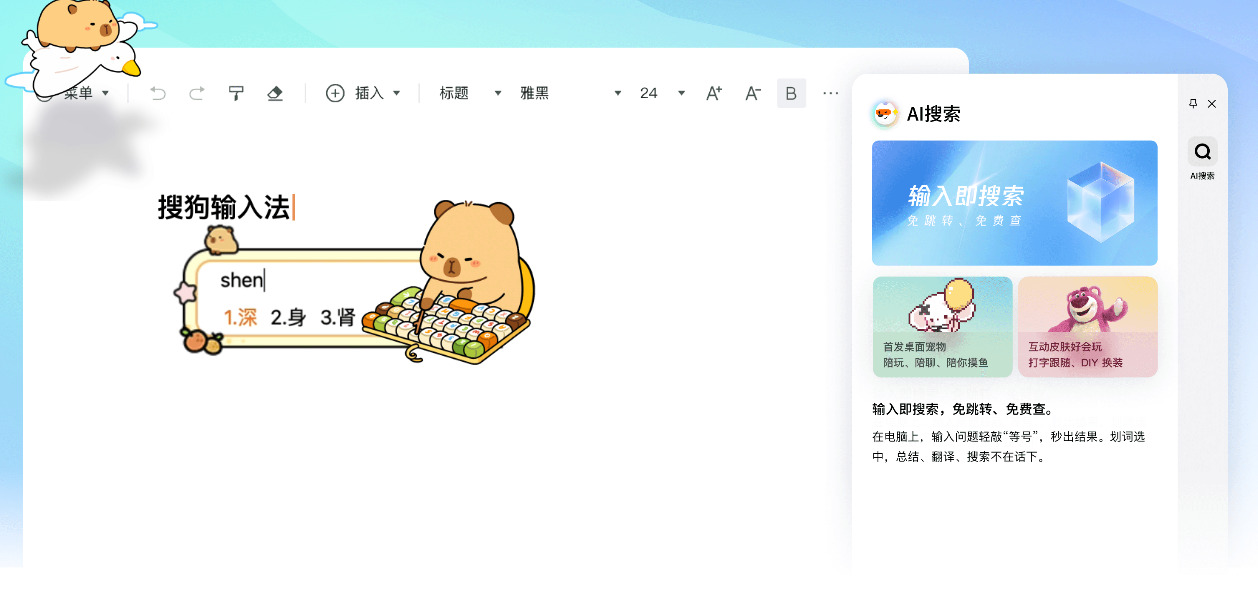The height and width of the screenshot is (615, 1258).
Task: Open the 标题 style dropdown
Action: (x=470, y=93)
